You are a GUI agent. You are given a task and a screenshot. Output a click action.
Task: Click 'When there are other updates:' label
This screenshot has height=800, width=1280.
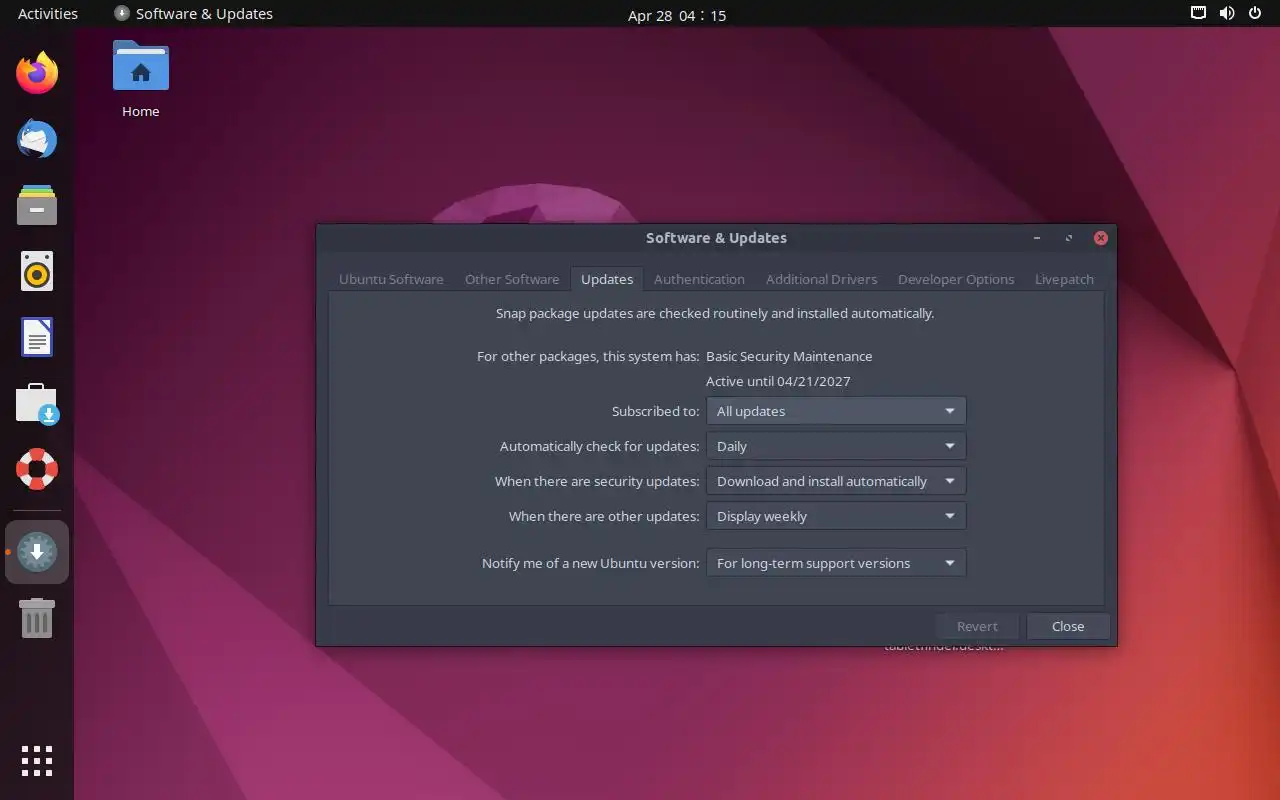point(604,516)
